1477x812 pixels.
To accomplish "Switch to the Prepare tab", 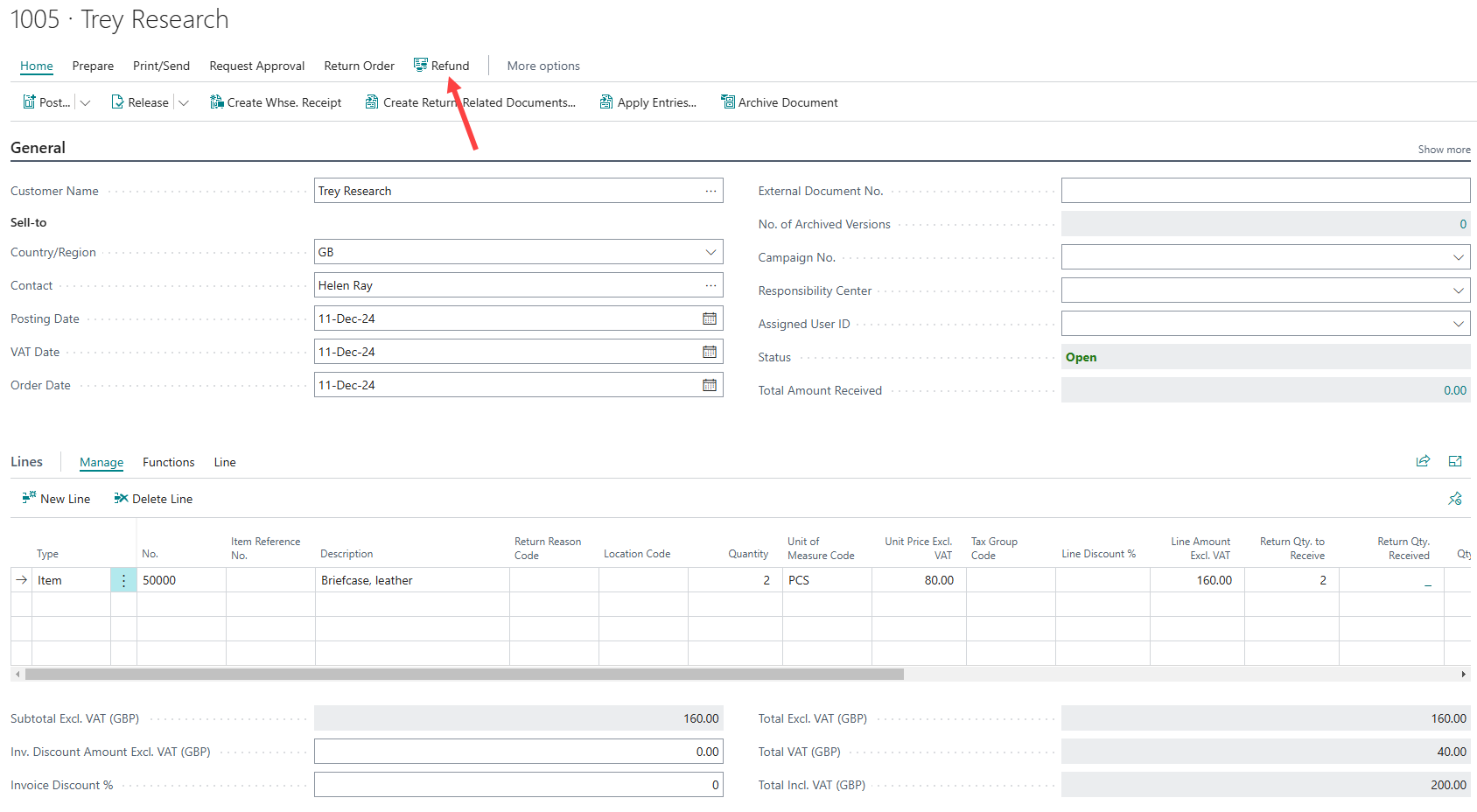I will click(93, 66).
